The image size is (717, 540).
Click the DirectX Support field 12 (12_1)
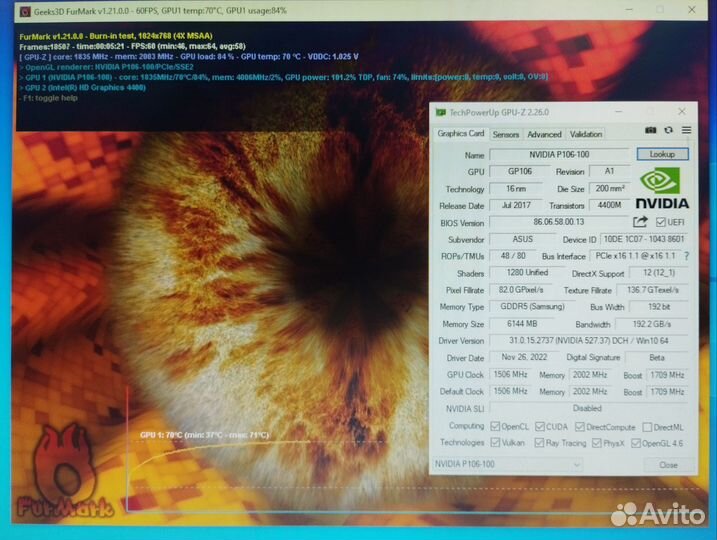coord(658,273)
